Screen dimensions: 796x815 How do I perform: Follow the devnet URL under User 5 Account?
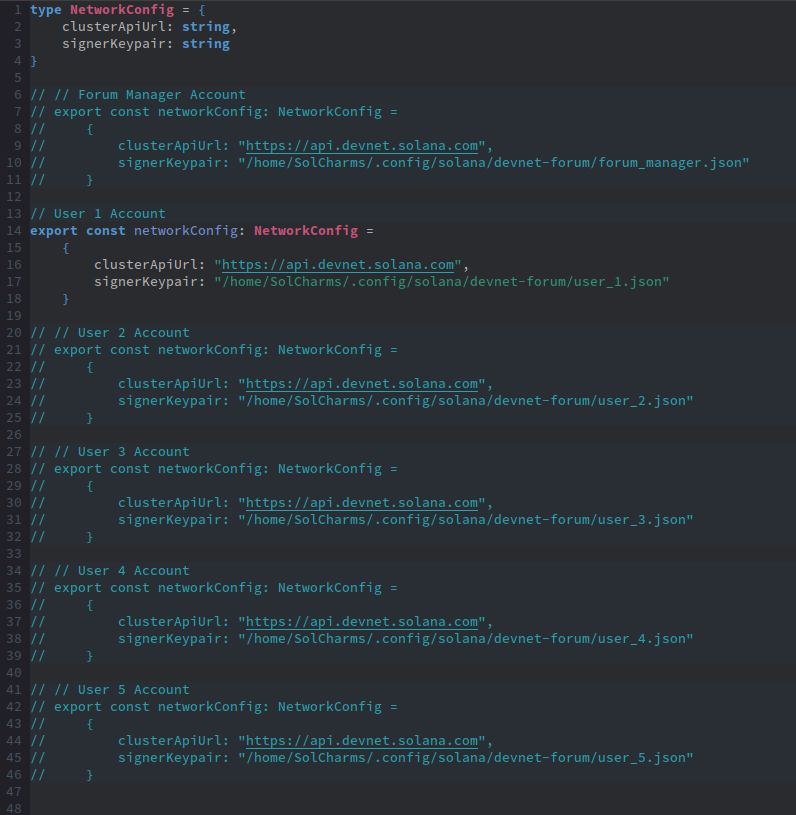[x=364, y=741]
